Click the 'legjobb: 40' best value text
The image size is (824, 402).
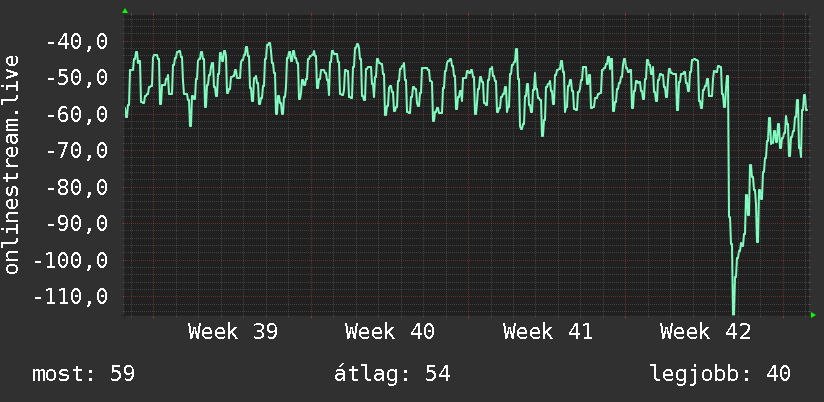pyautogui.click(x=720, y=374)
